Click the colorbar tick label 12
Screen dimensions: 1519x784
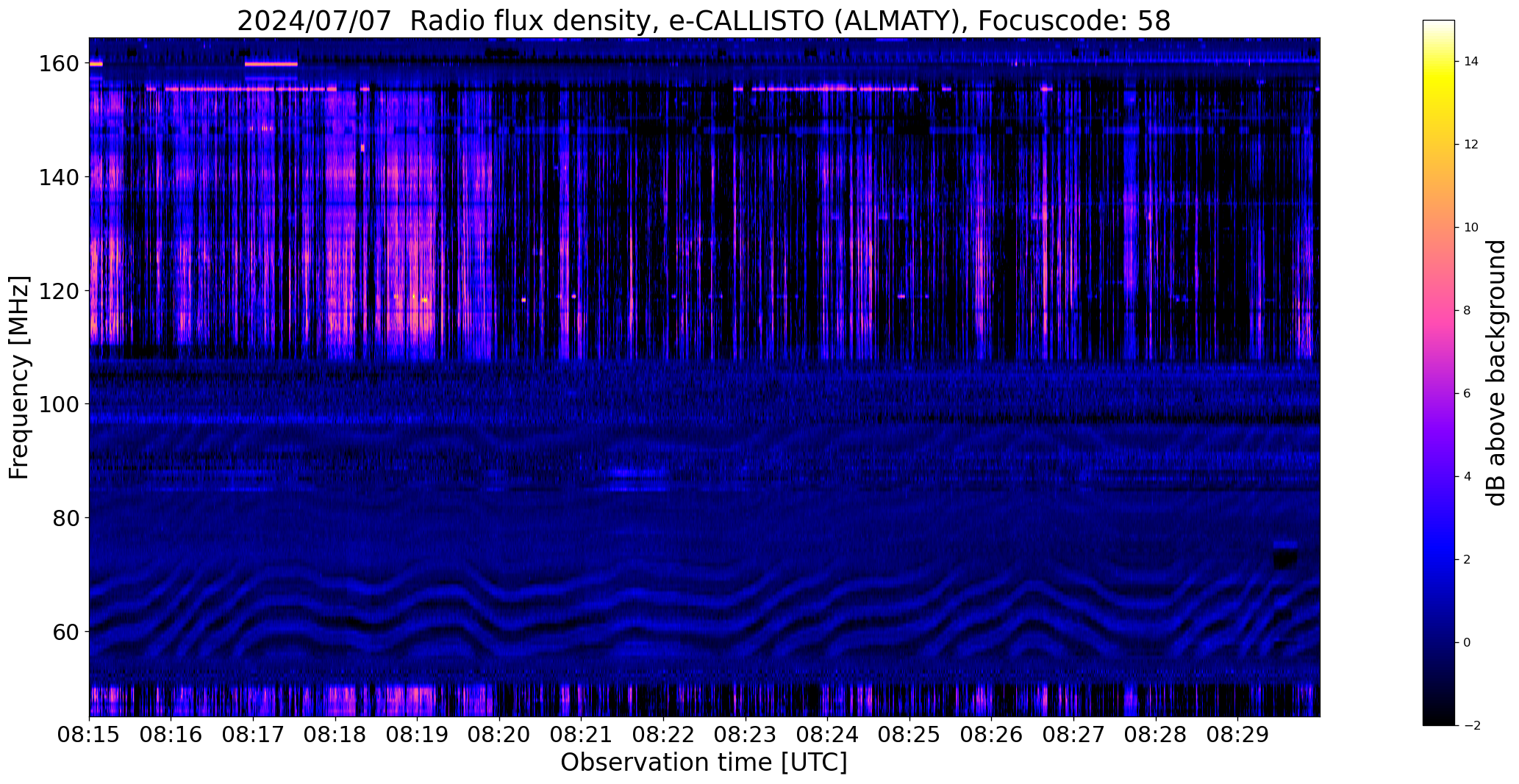tap(1470, 145)
